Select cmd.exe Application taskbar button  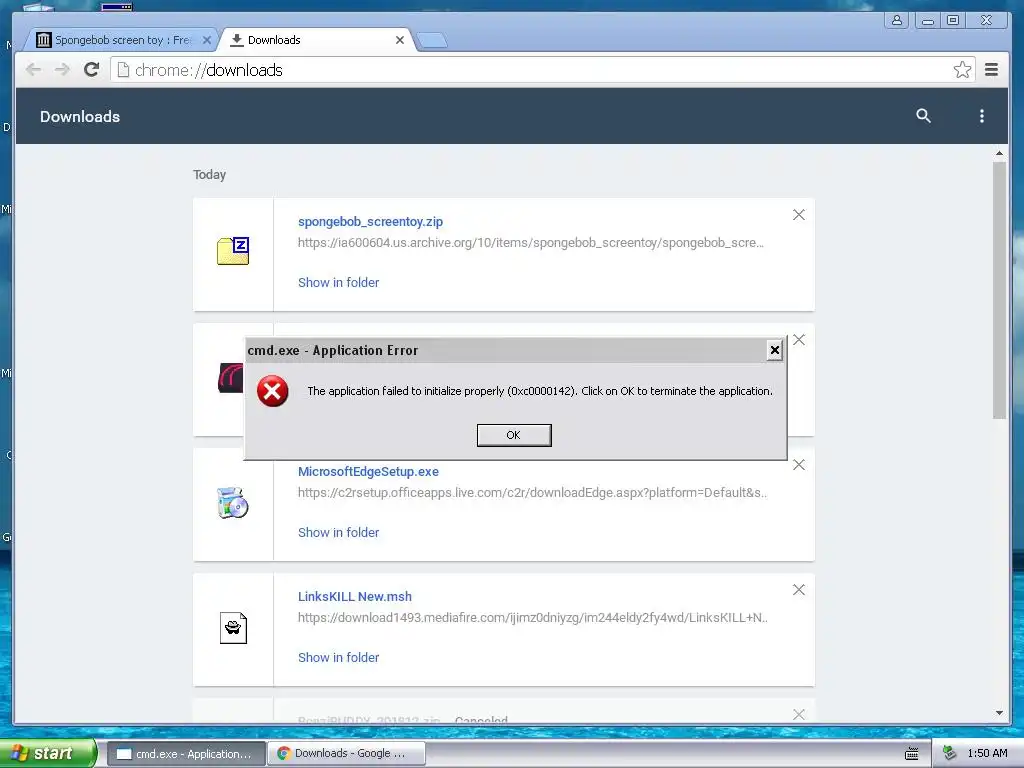click(185, 754)
